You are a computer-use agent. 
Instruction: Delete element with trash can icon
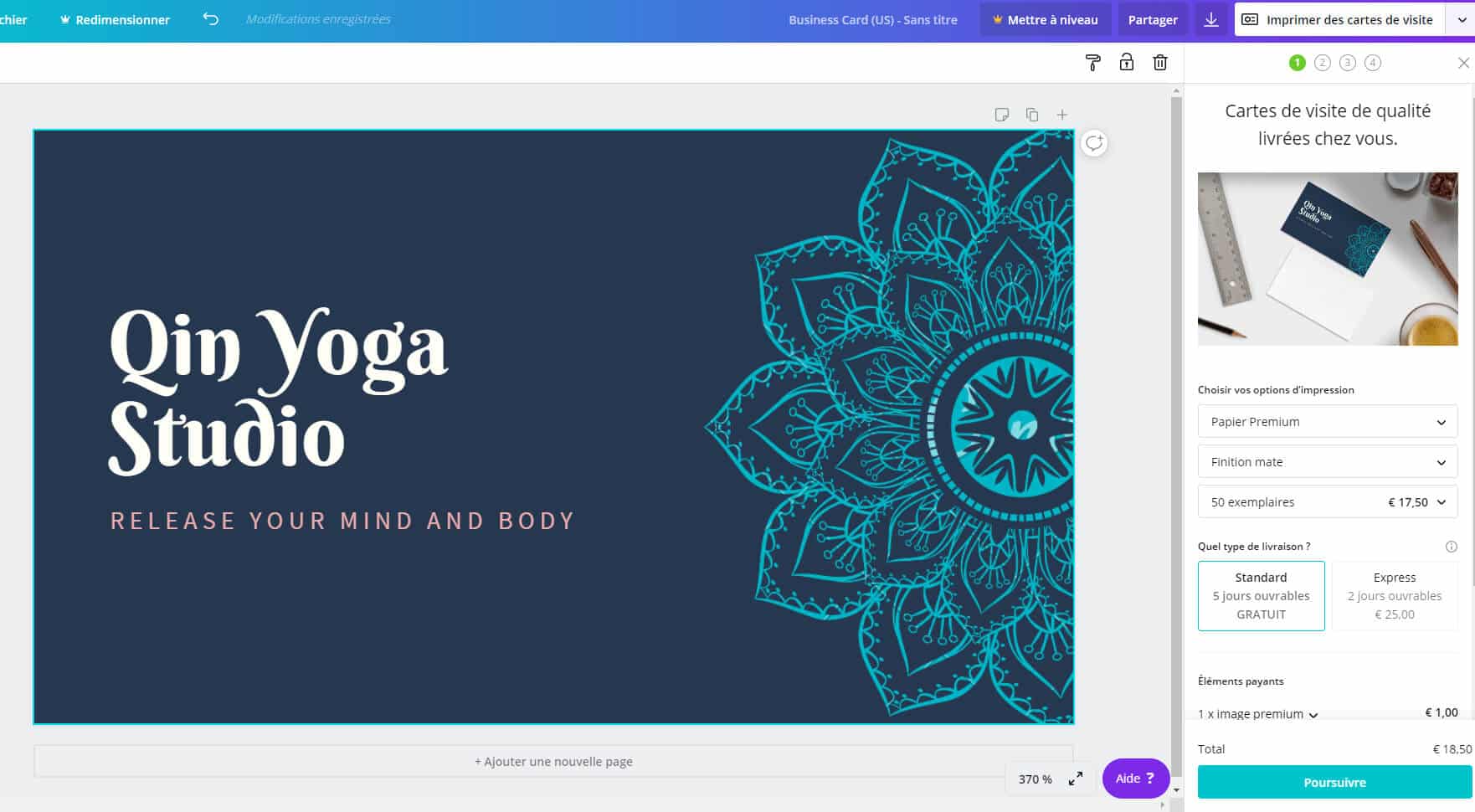[x=1160, y=63]
